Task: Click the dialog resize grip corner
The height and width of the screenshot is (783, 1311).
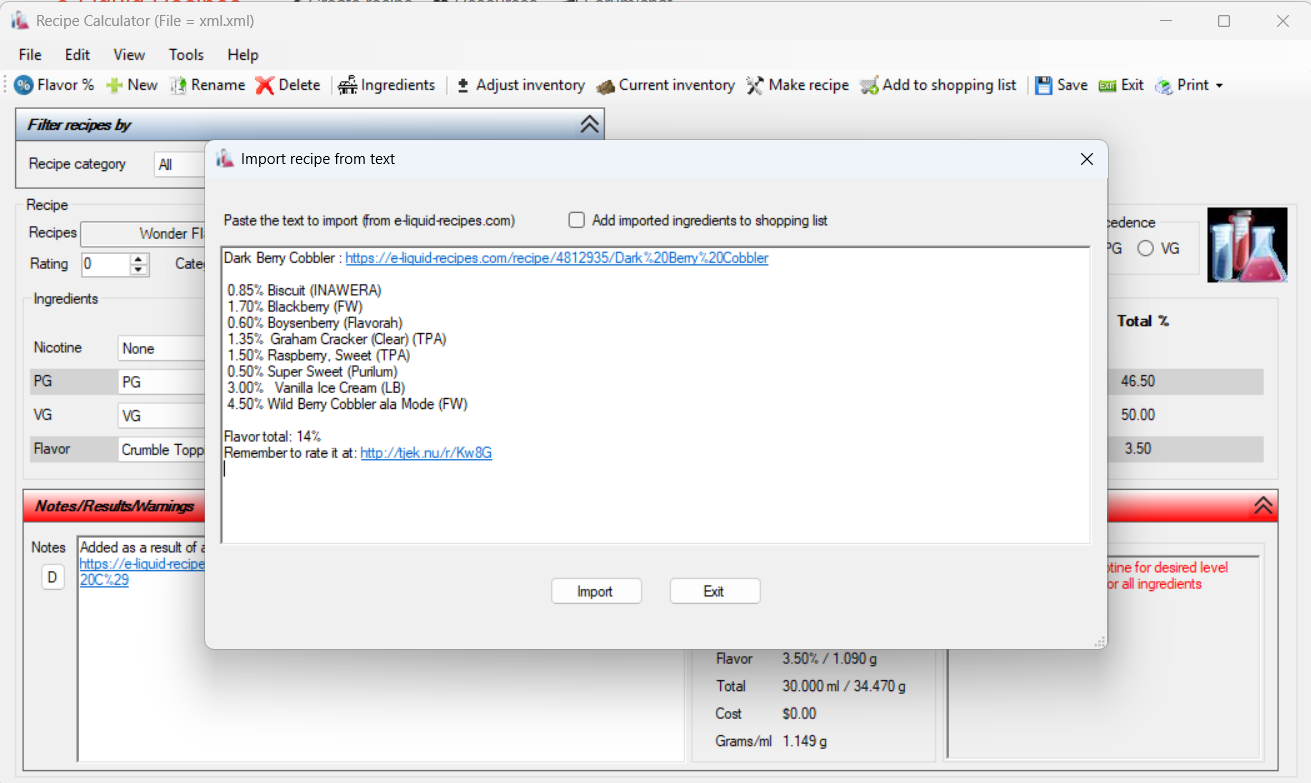Action: point(1100,642)
